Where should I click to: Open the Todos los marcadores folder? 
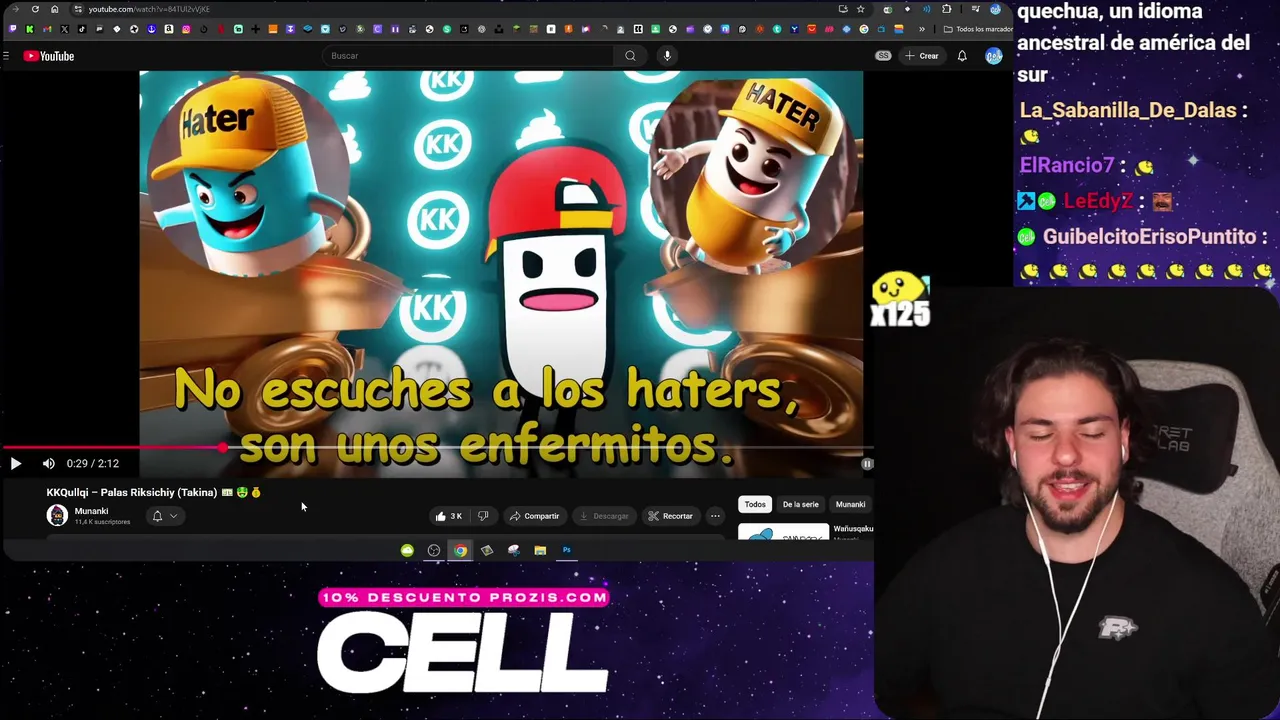[977, 29]
